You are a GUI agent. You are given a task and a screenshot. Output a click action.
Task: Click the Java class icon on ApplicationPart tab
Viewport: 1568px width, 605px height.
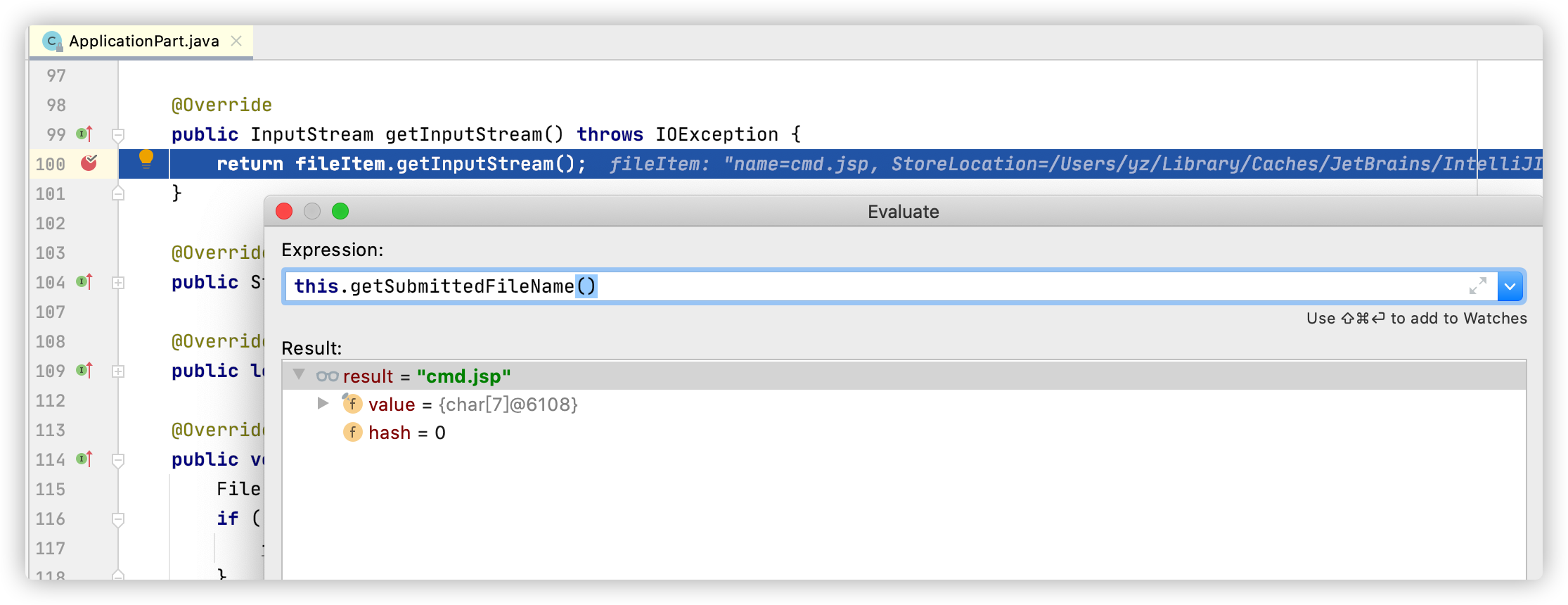51,42
